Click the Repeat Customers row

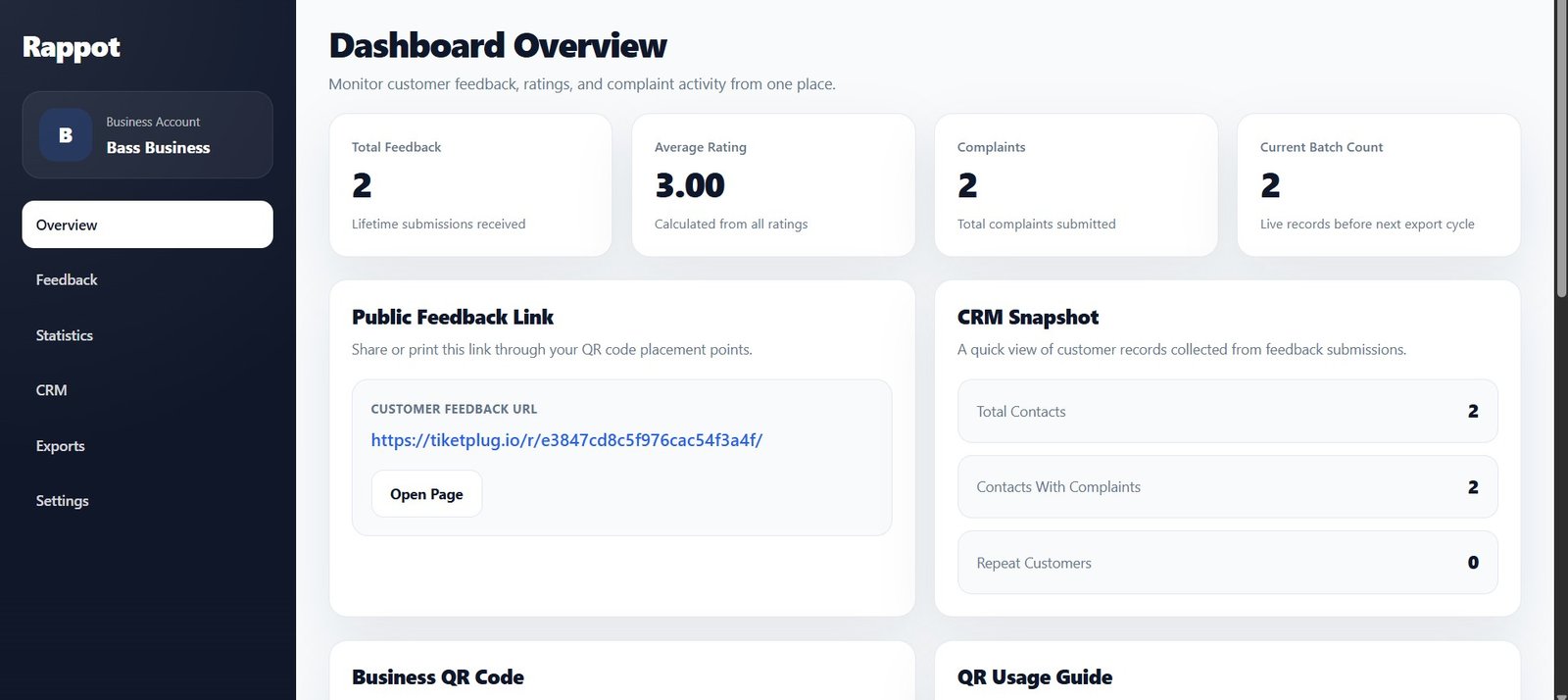(1227, 562)
